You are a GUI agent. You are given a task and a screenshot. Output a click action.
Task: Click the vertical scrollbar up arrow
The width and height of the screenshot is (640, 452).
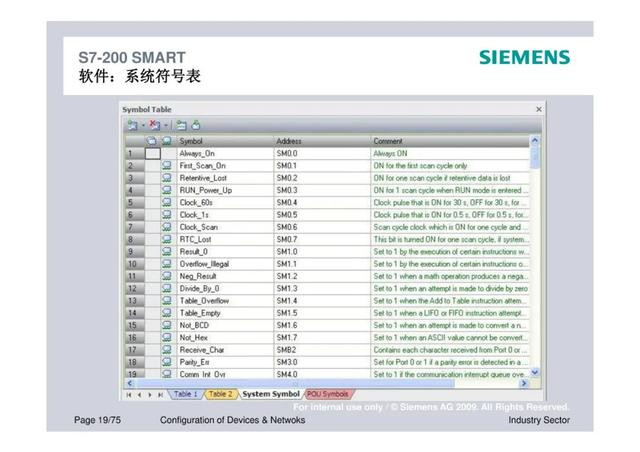coord(535,141)
